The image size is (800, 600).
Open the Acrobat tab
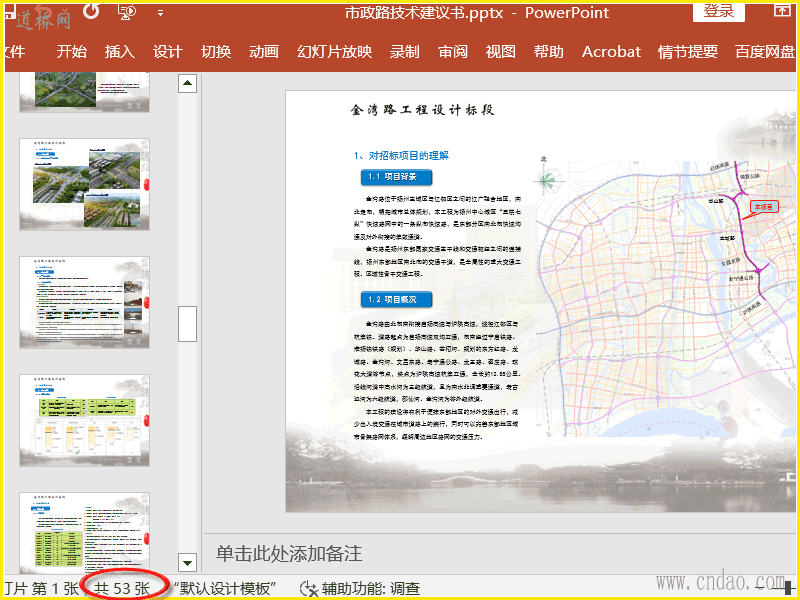coord(611,52)
